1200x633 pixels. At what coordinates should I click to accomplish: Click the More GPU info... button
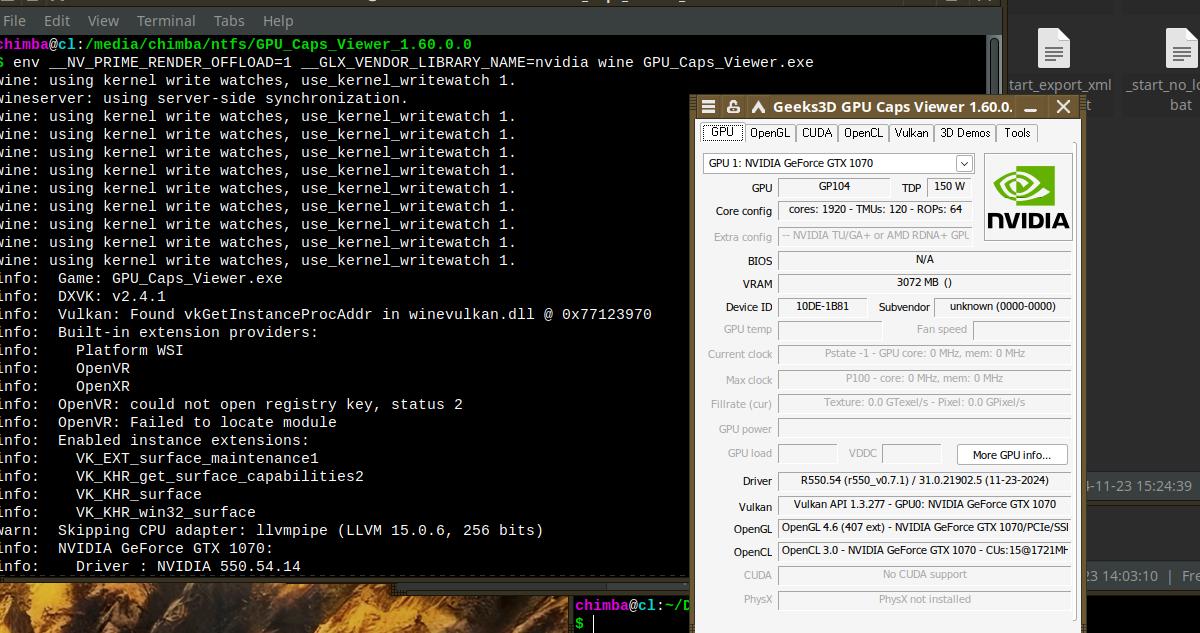(1012, 454)
